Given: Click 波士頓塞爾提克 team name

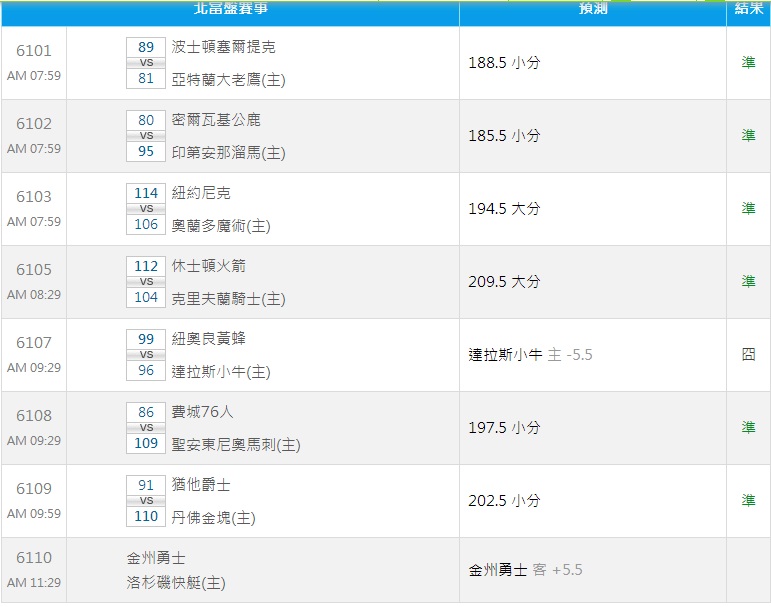Looking at the screenshot, I should tap(223, 47).
